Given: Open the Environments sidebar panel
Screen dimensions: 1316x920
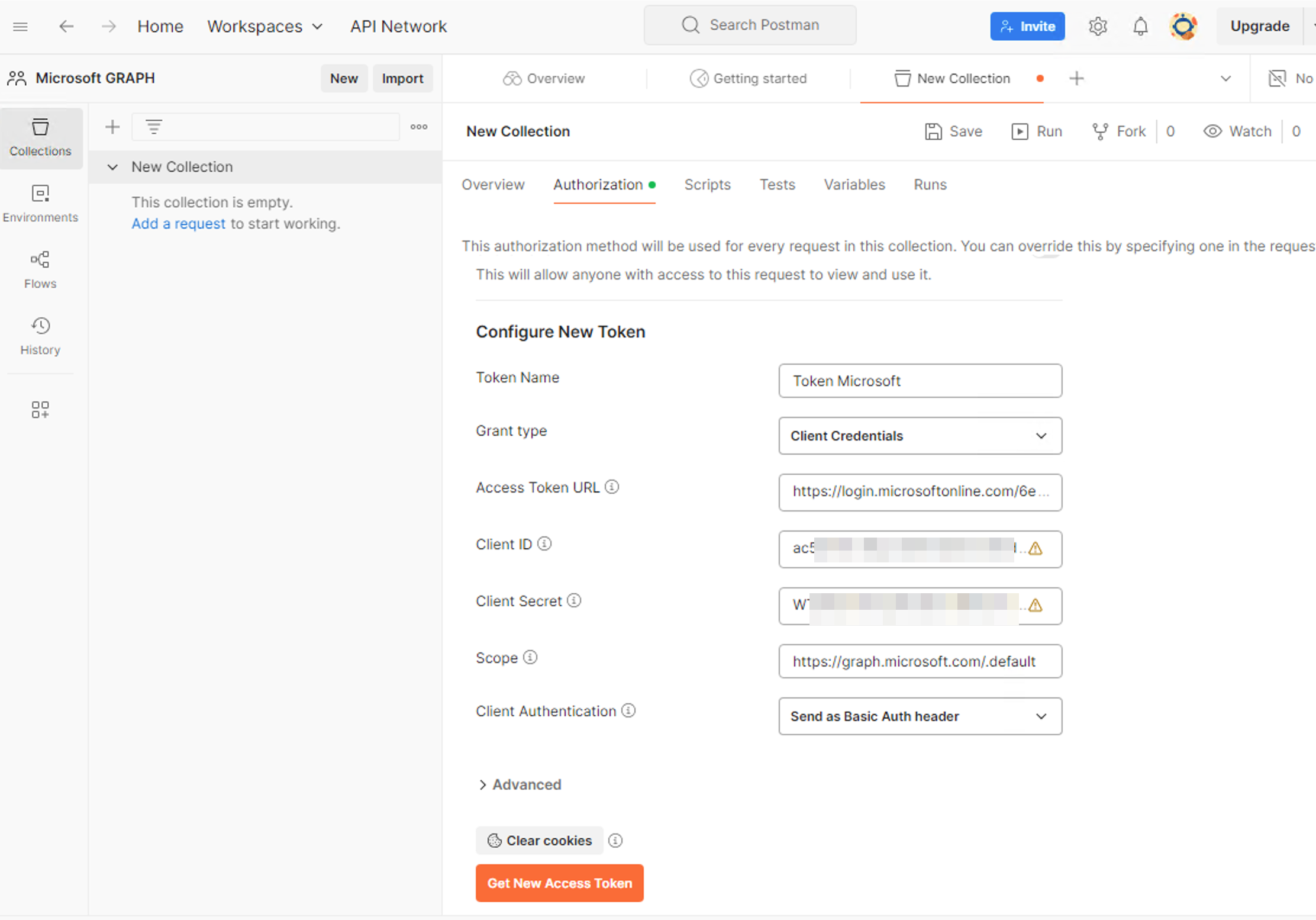Looking at the screenshot, I should [40, 202].
